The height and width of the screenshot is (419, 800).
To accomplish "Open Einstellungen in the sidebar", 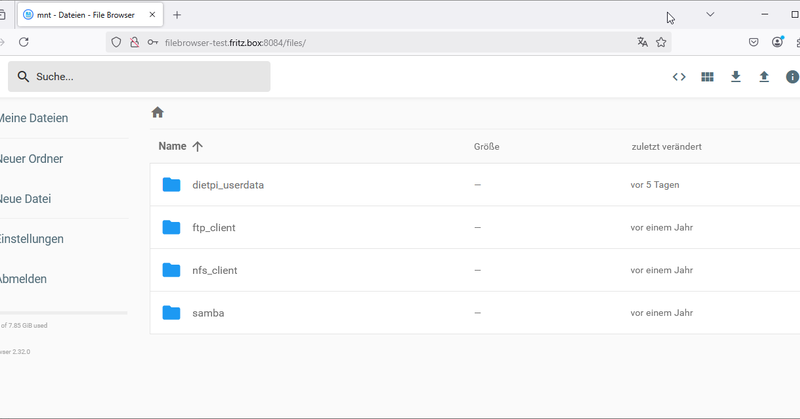I will point(32,239).
